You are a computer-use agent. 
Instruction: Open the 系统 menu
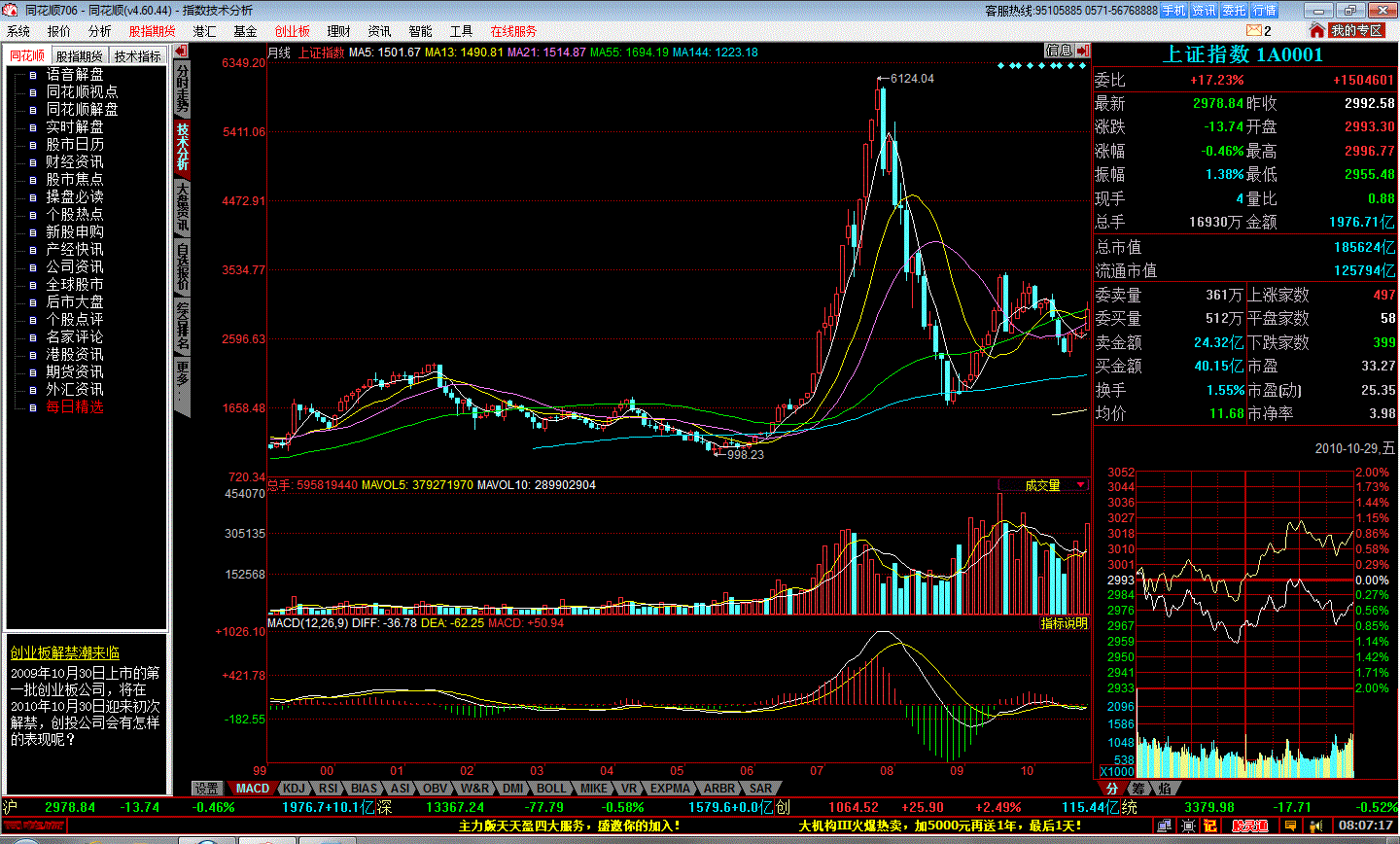pyautogui.click(x=18, y=31)
